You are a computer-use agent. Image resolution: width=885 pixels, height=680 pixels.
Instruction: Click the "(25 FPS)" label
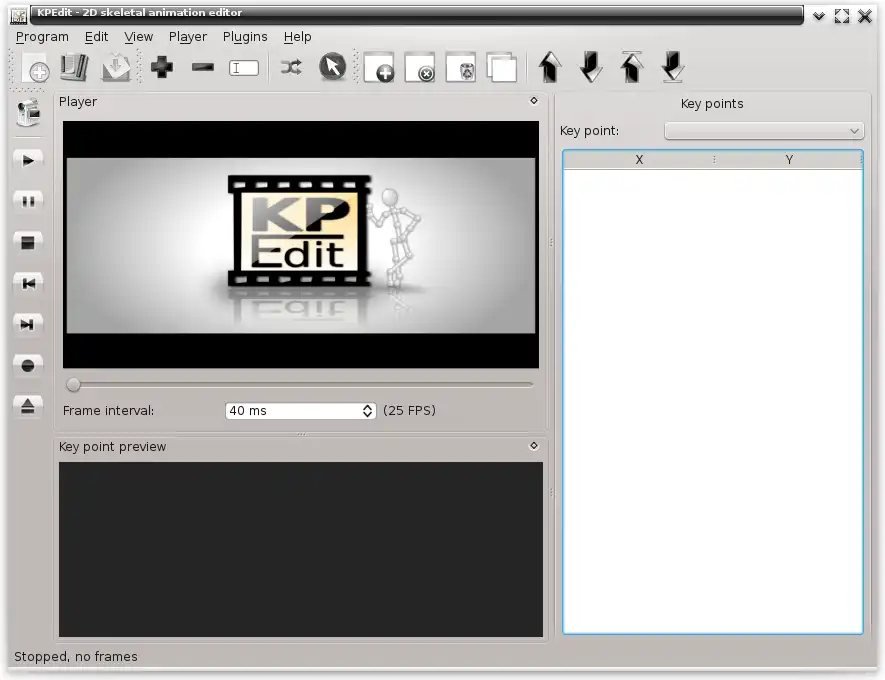coord(409,410)
